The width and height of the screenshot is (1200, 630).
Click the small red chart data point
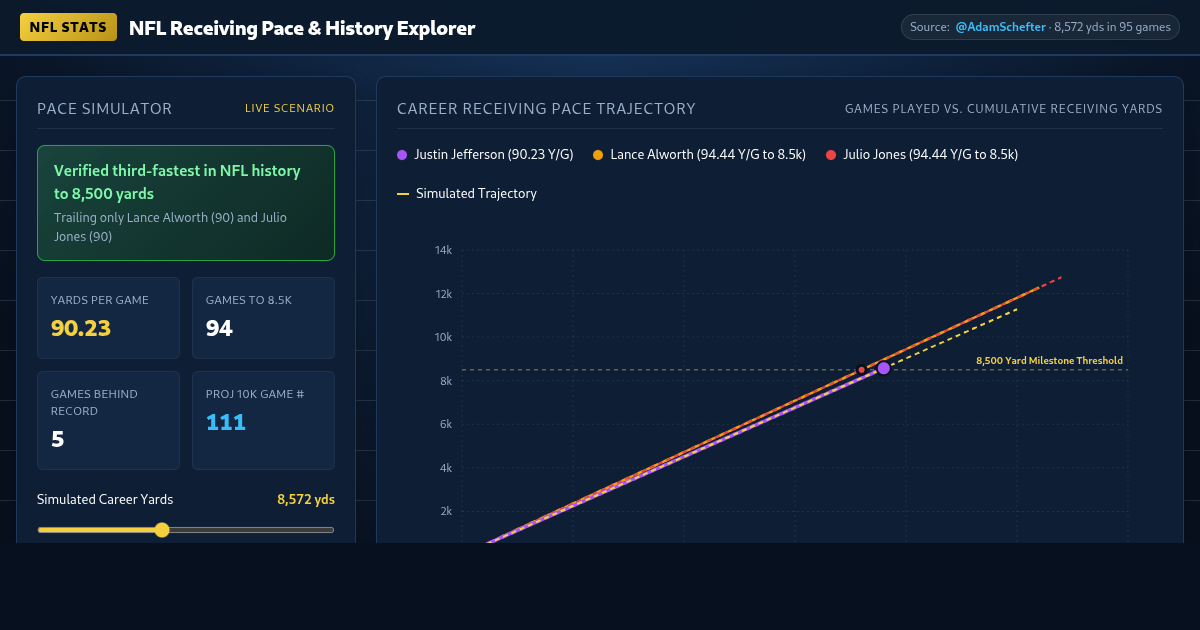coord(861,370)
